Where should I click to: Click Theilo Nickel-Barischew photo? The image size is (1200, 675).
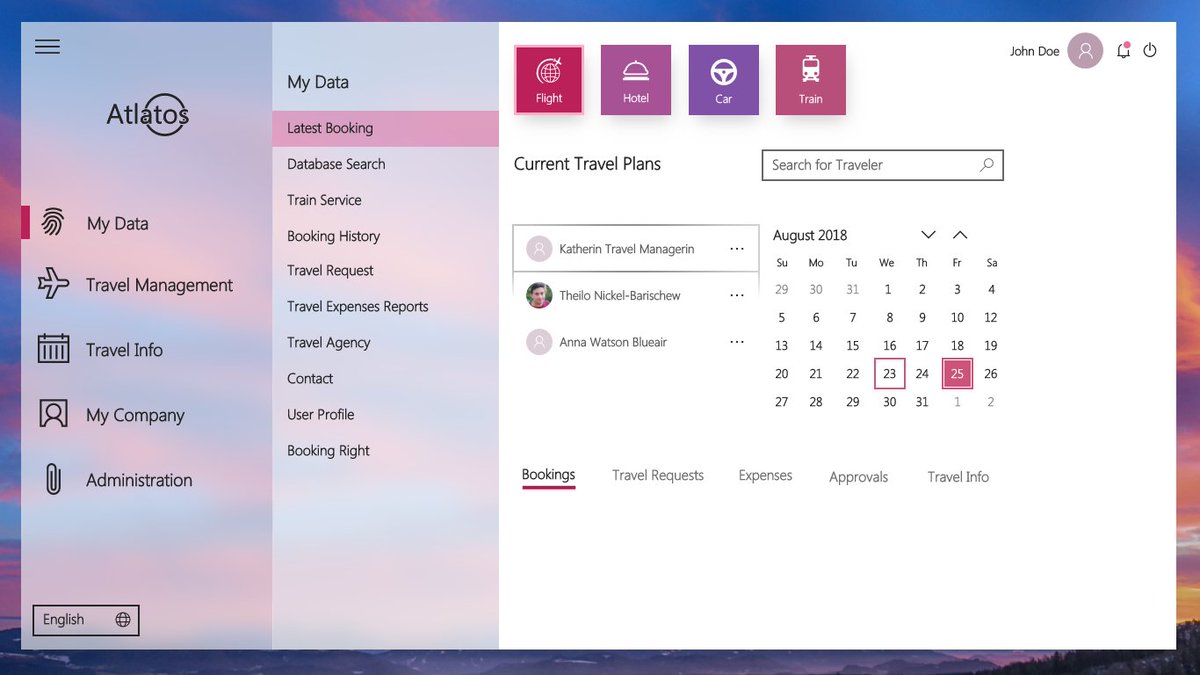pyautogui.click(x=539, y=295)
